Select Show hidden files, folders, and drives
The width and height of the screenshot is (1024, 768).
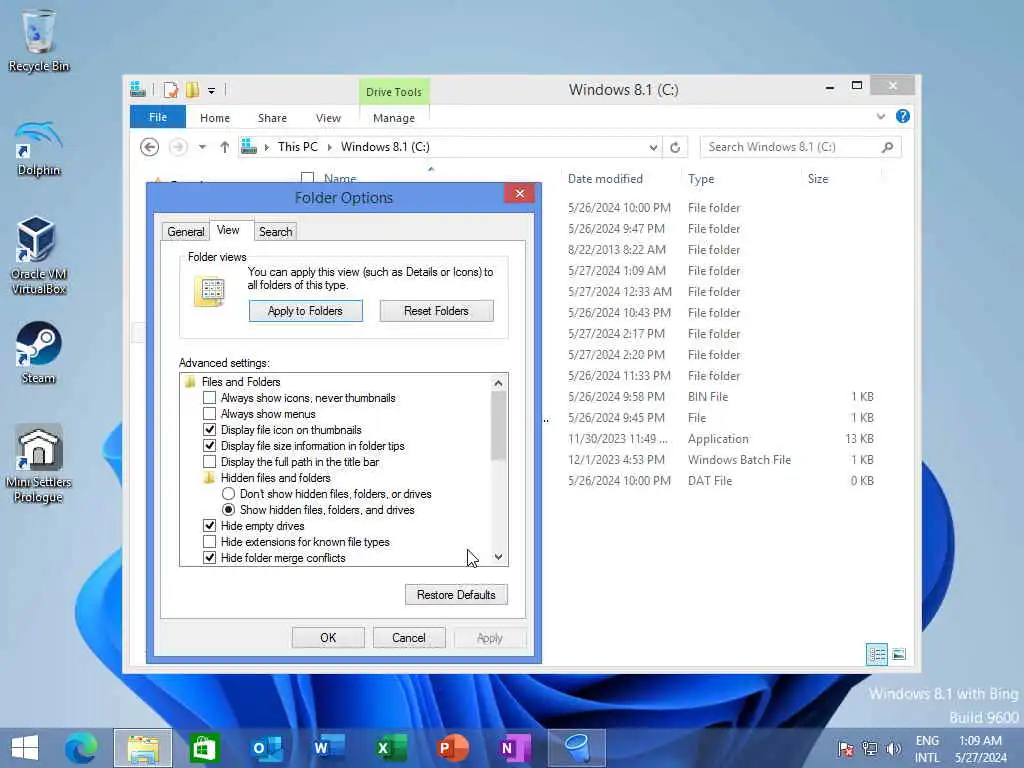click(229, 510)
